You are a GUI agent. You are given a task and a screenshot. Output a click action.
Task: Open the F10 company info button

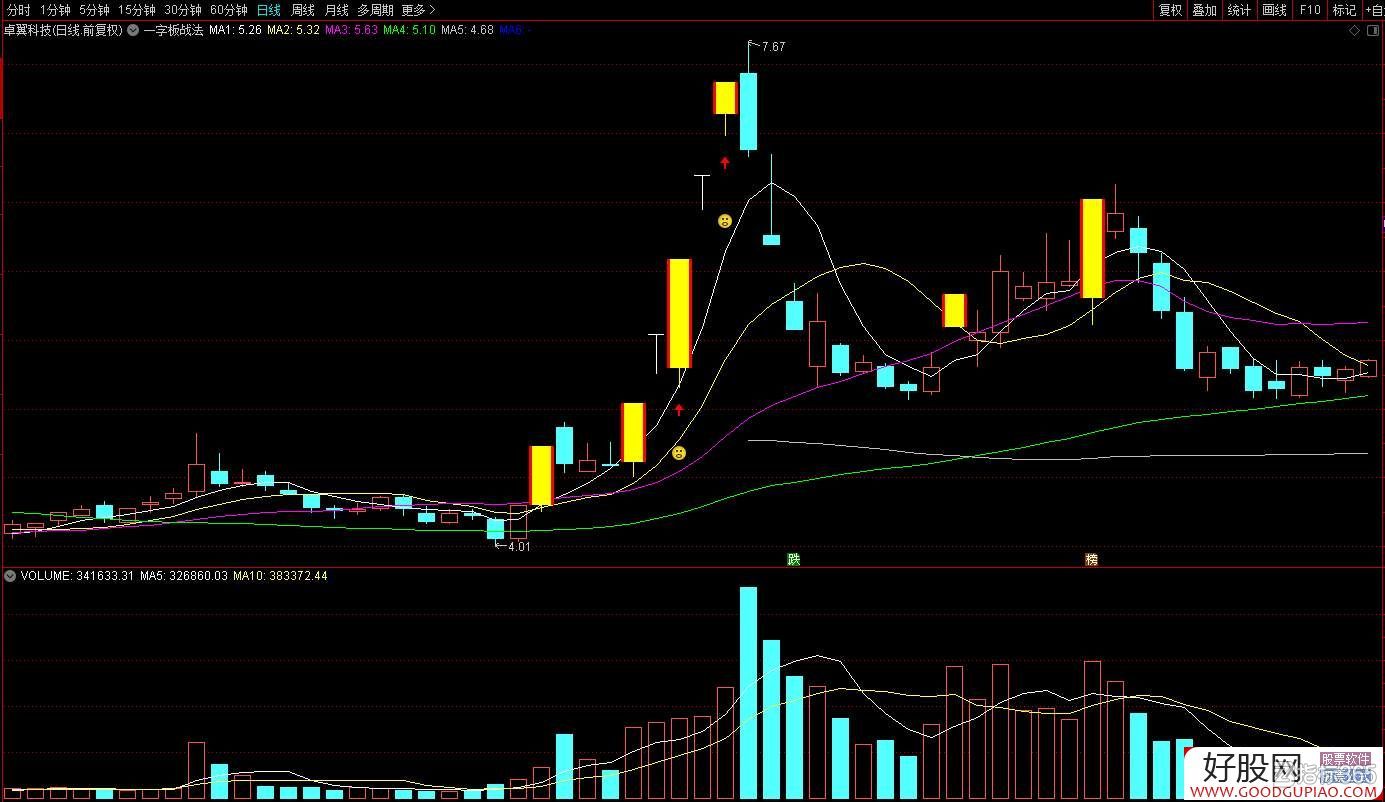1309,10
